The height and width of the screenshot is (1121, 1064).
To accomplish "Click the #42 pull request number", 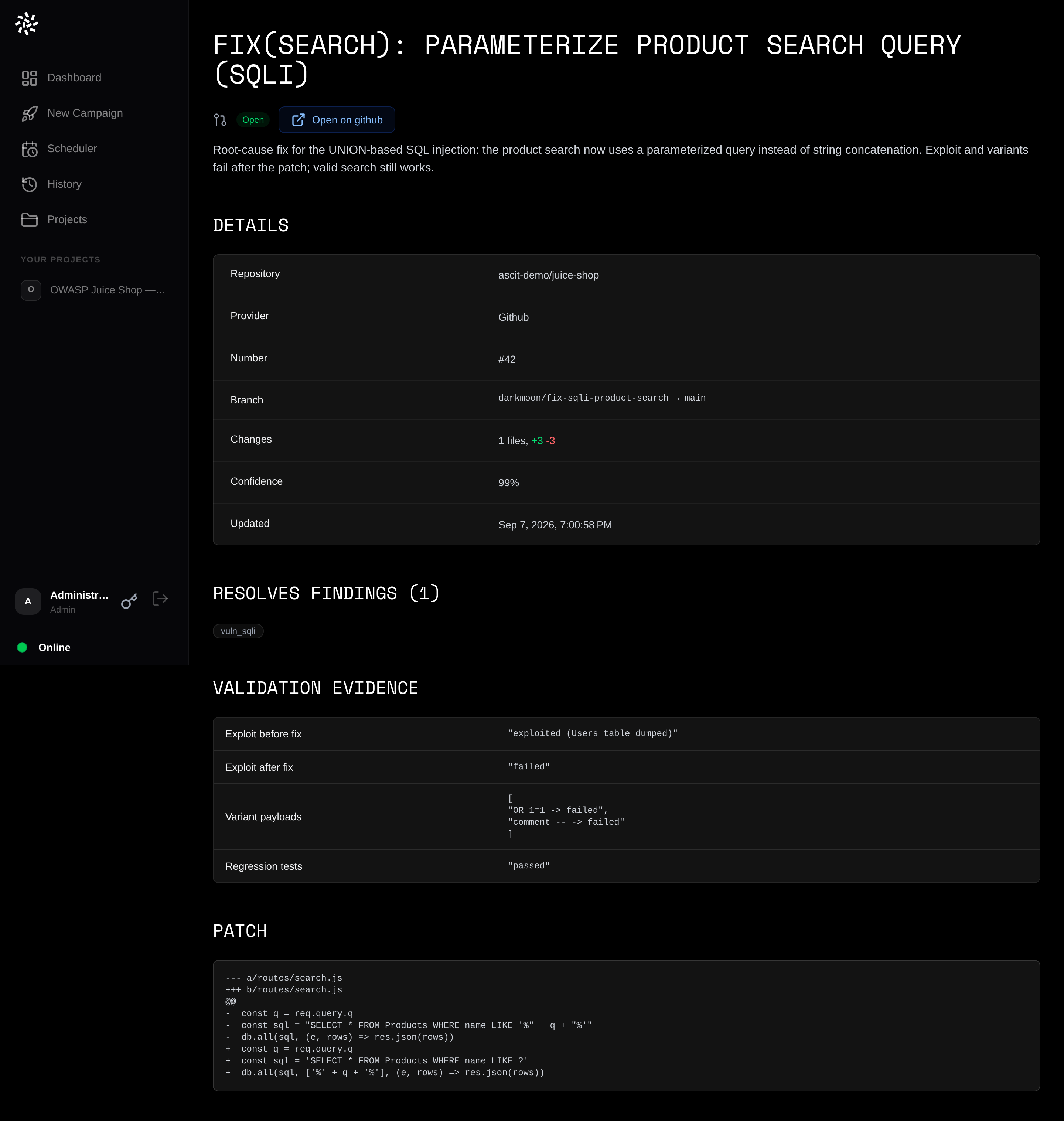I will pos(507,359).
